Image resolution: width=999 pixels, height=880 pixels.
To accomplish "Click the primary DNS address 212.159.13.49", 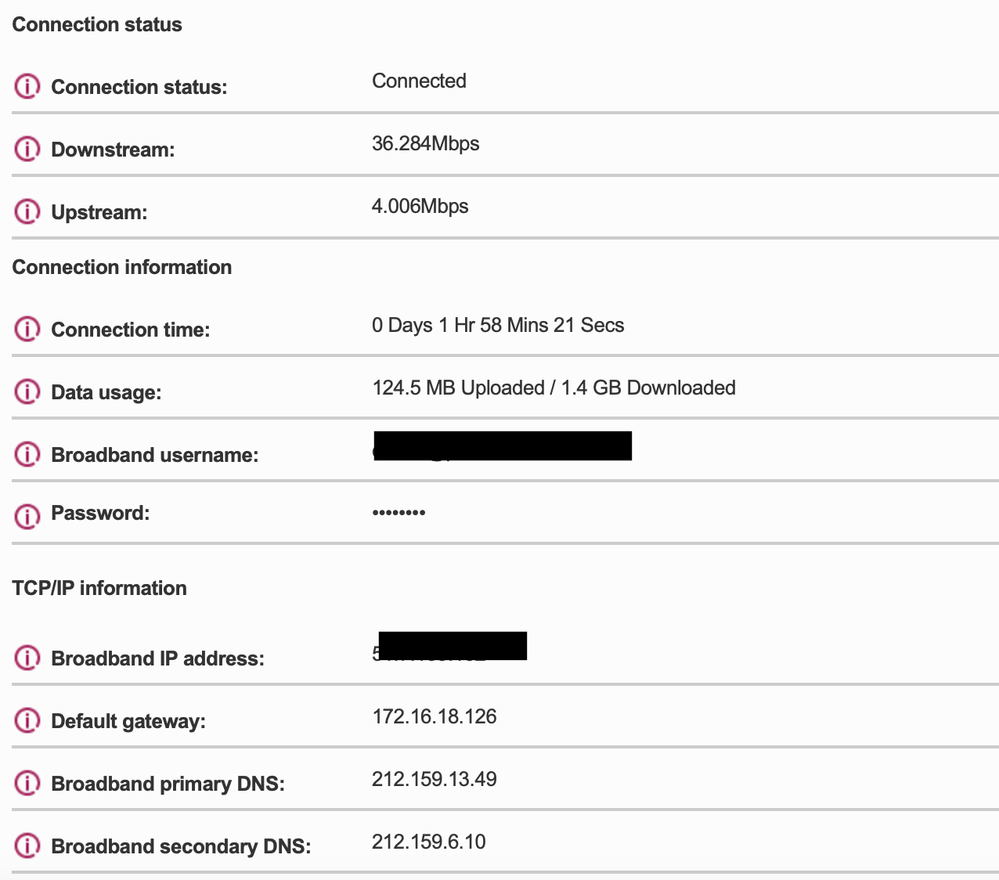I will tap(435, 778).
